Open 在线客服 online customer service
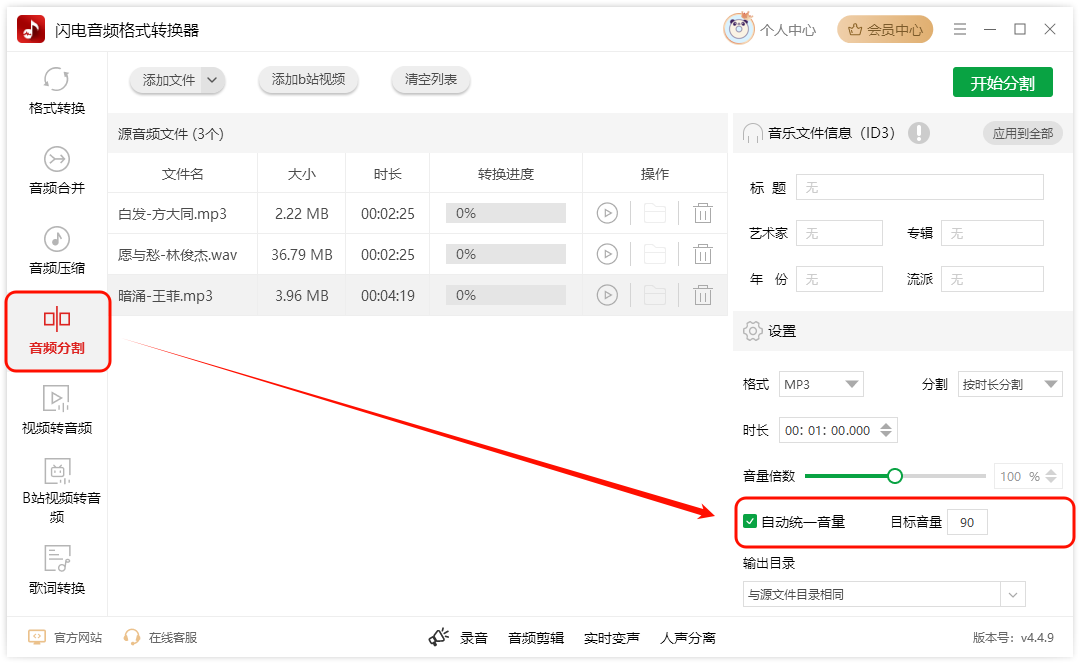The width and height of the screenshot is (1080, 664). [x=160, y=637]
